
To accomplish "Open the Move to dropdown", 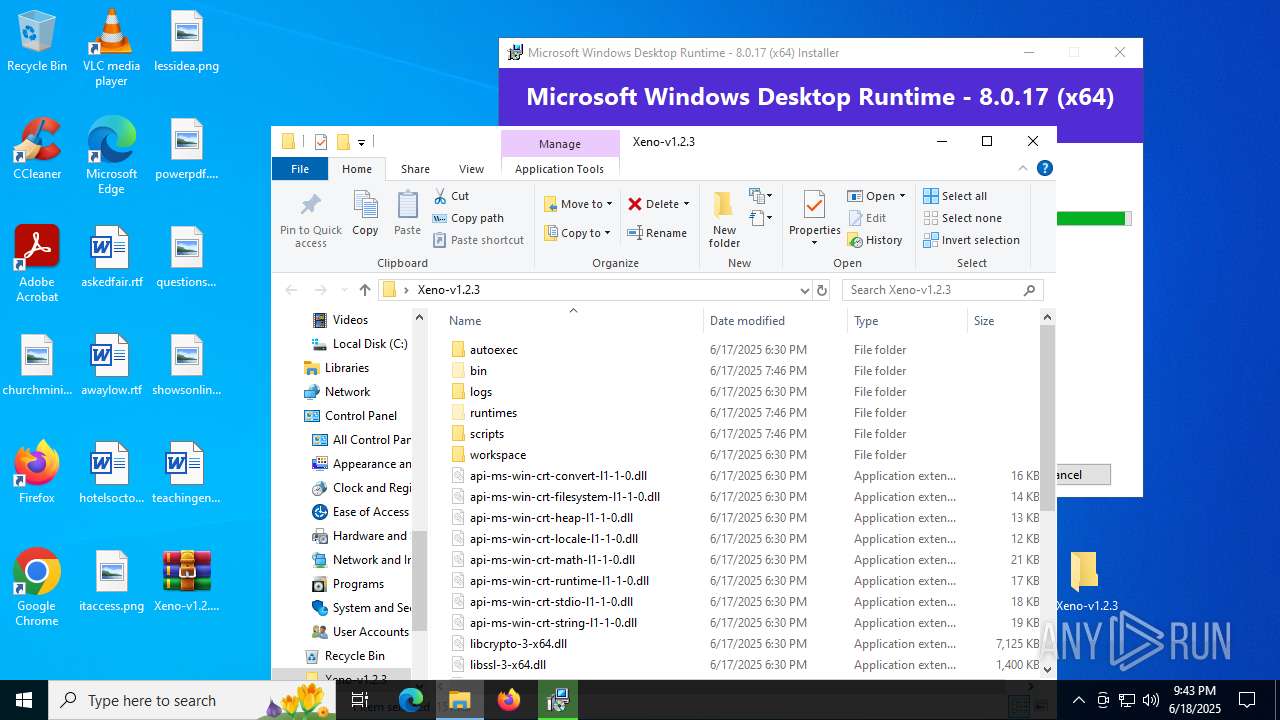I will point(578,204).
